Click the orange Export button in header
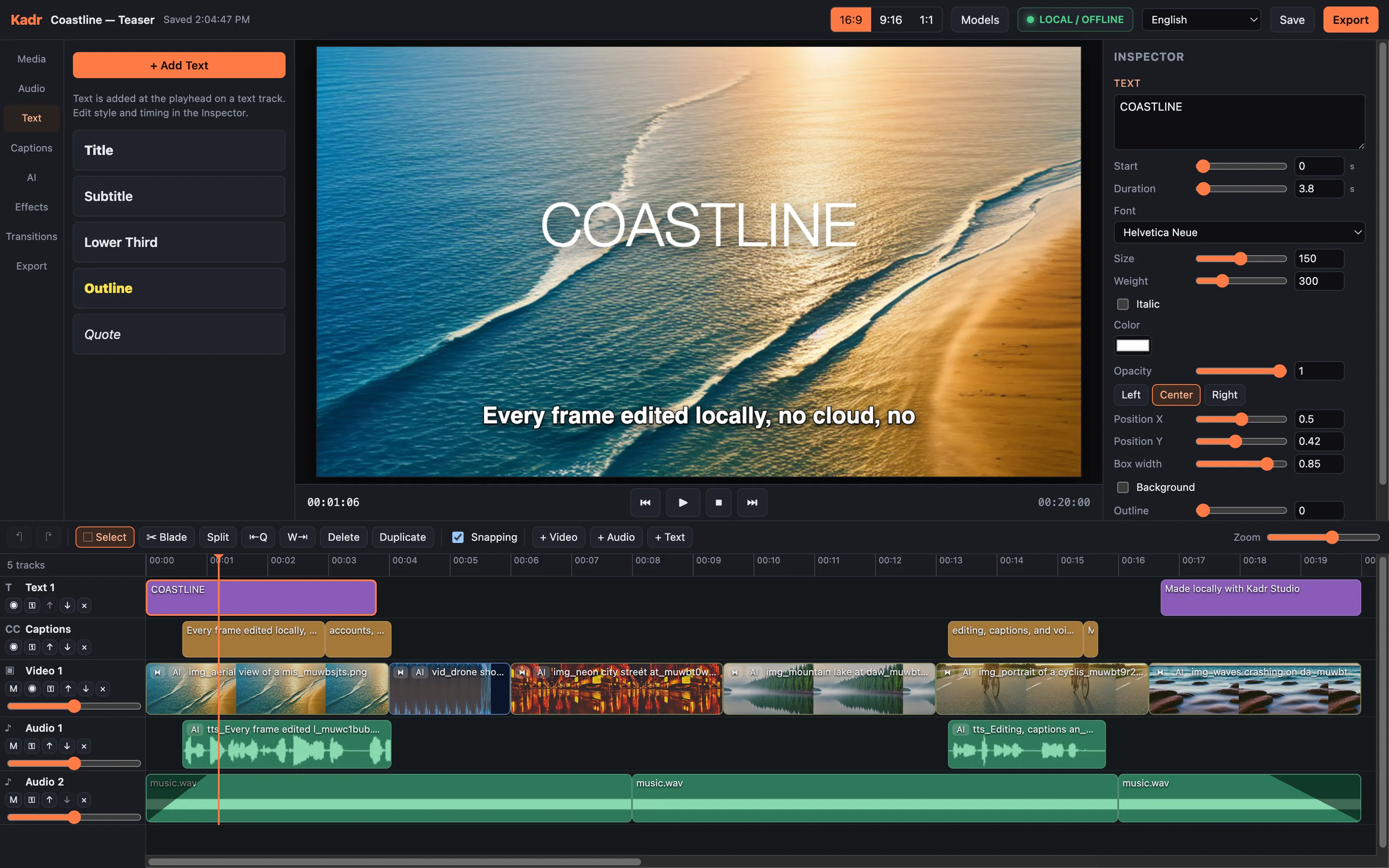This screenshot has height=868, width=1389. pyautogui.click(x=1350, y=20)
